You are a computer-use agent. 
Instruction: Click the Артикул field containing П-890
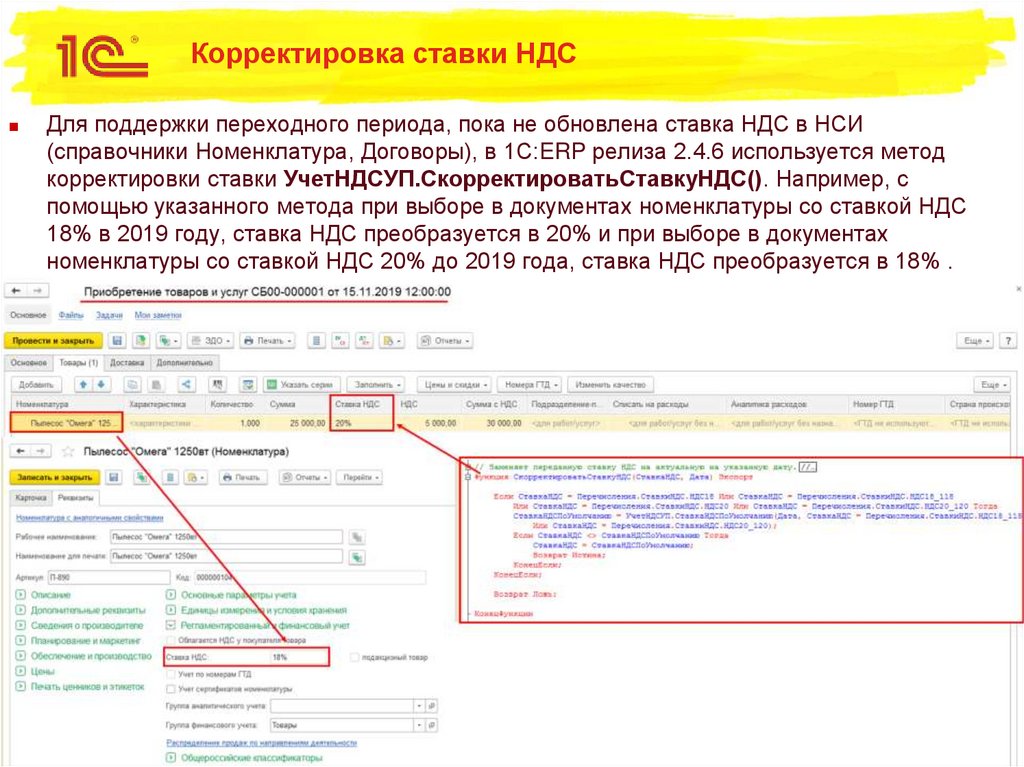[108, 578]
